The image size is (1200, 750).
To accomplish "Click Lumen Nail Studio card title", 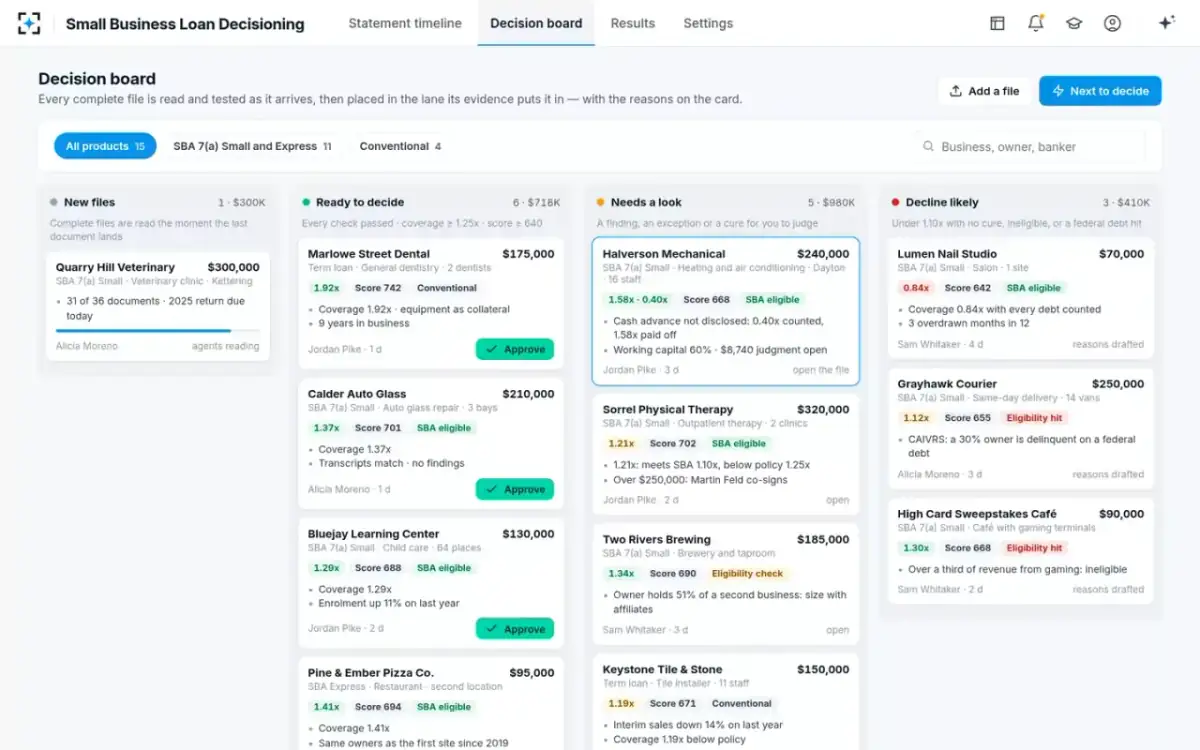I will [947, 254].
